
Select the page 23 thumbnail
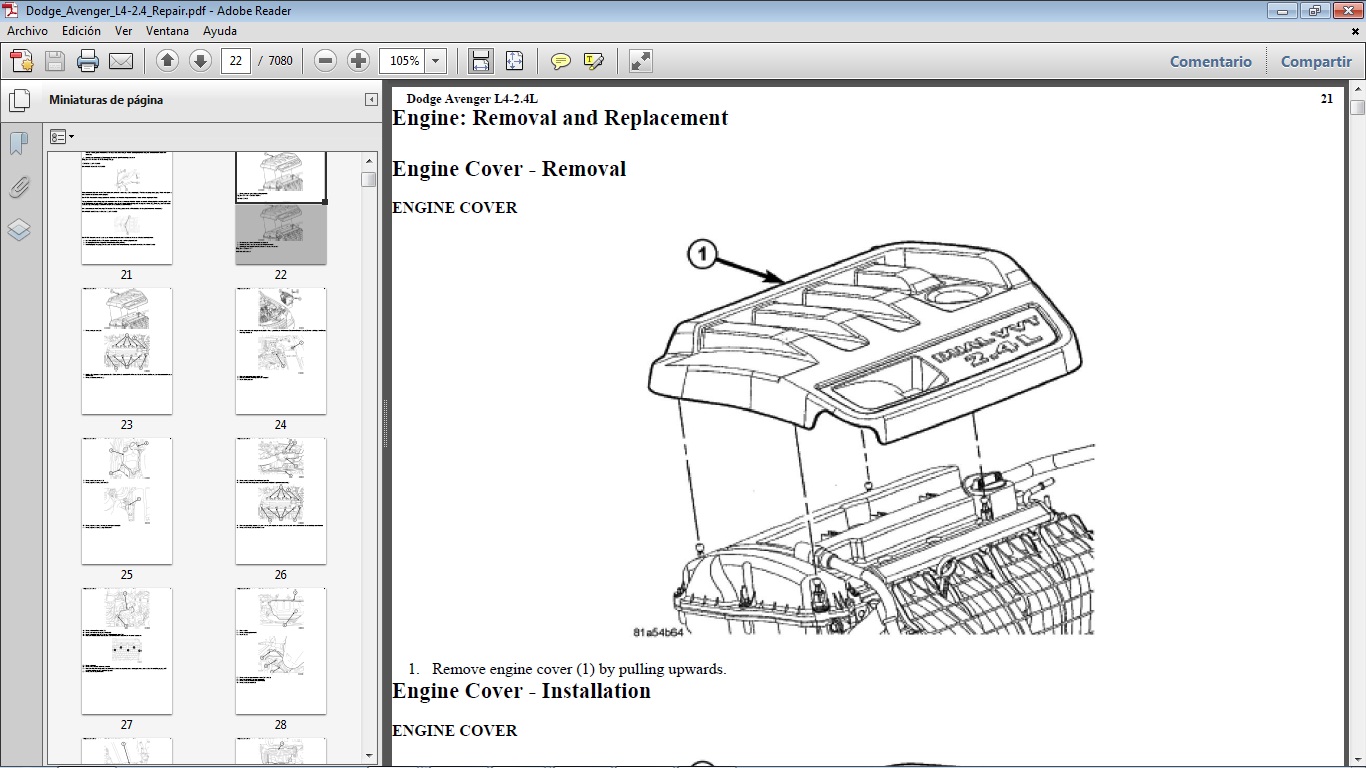127,351
